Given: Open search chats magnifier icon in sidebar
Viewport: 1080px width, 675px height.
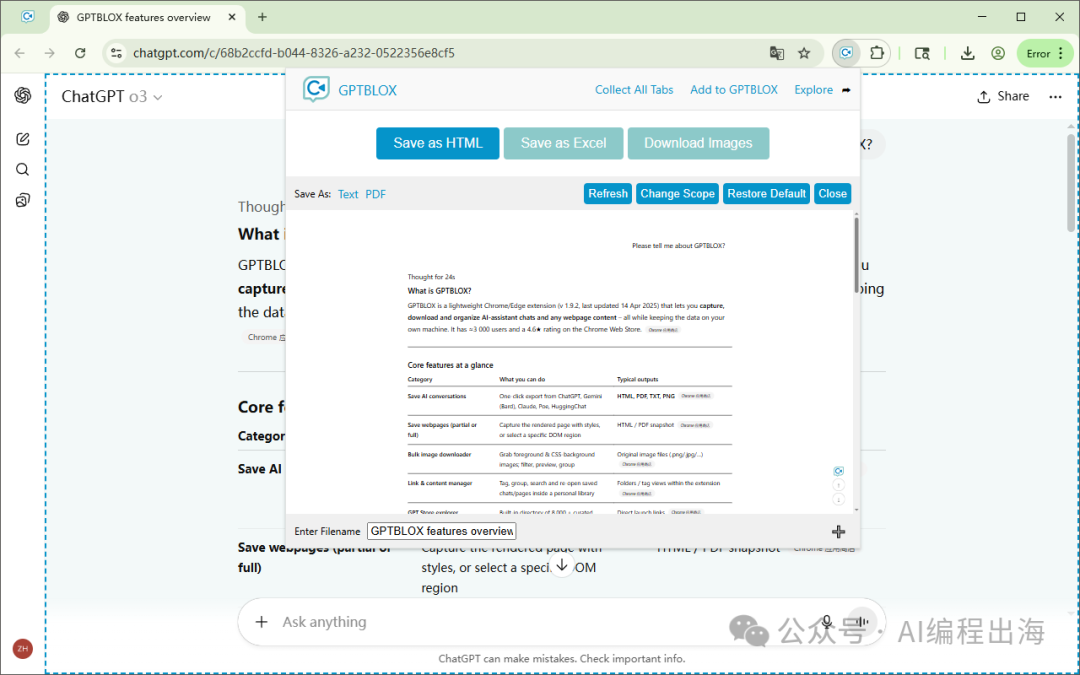Looking at the screenshot, I should pos(23,169).
